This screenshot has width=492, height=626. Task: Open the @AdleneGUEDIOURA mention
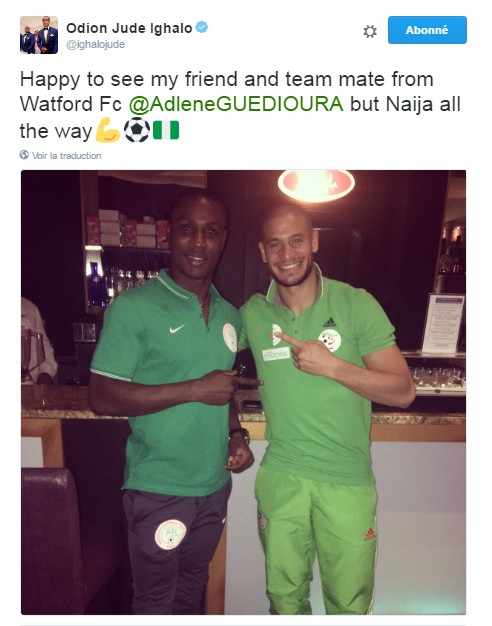click(x=236, y=104)
